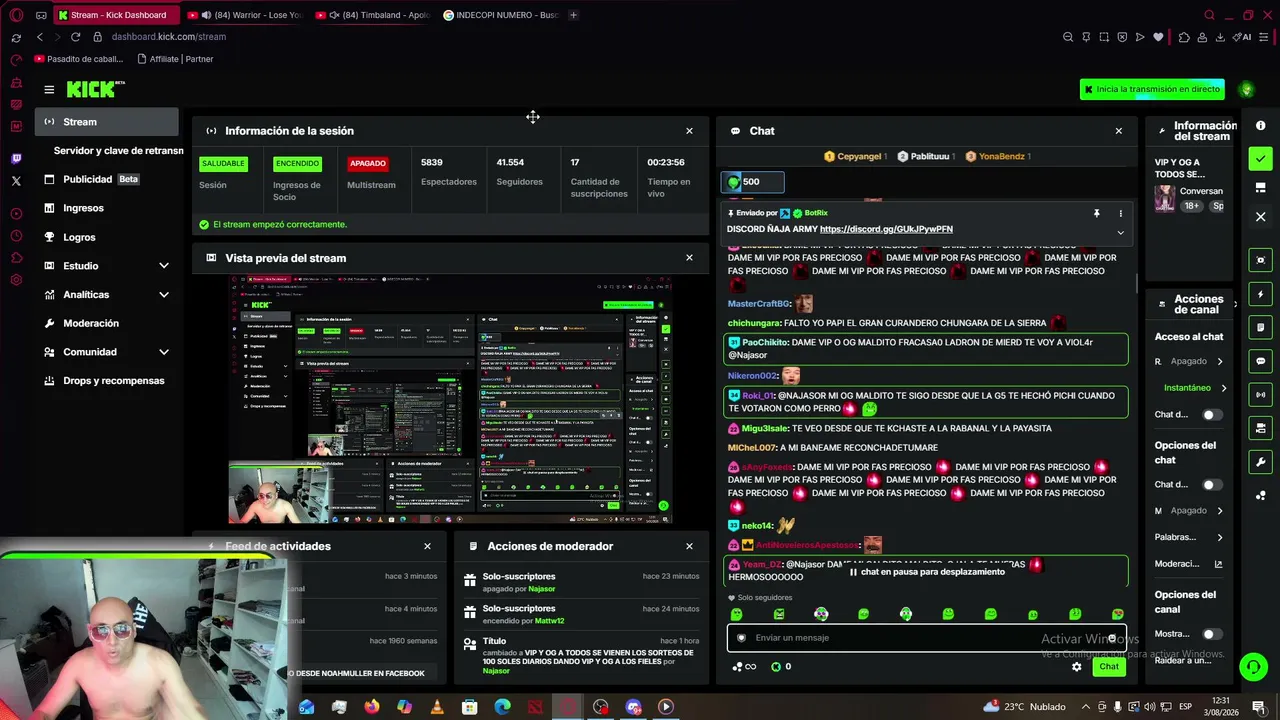Toggle the Mostra... switch
This screenshot has width=1280, height=720.
(x=1212, y=634)
